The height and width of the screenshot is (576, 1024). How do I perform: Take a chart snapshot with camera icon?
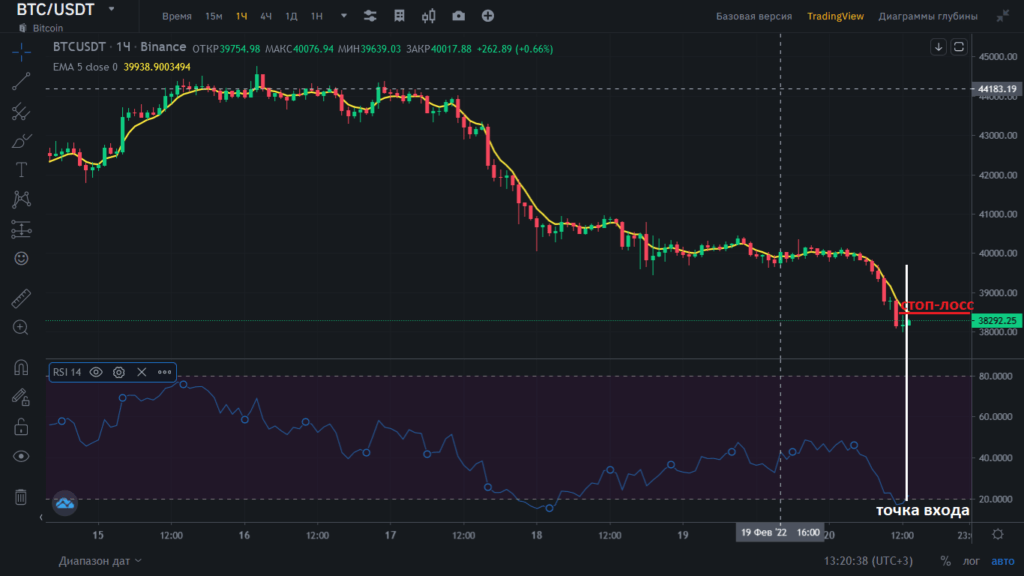[x=458, y=17]
